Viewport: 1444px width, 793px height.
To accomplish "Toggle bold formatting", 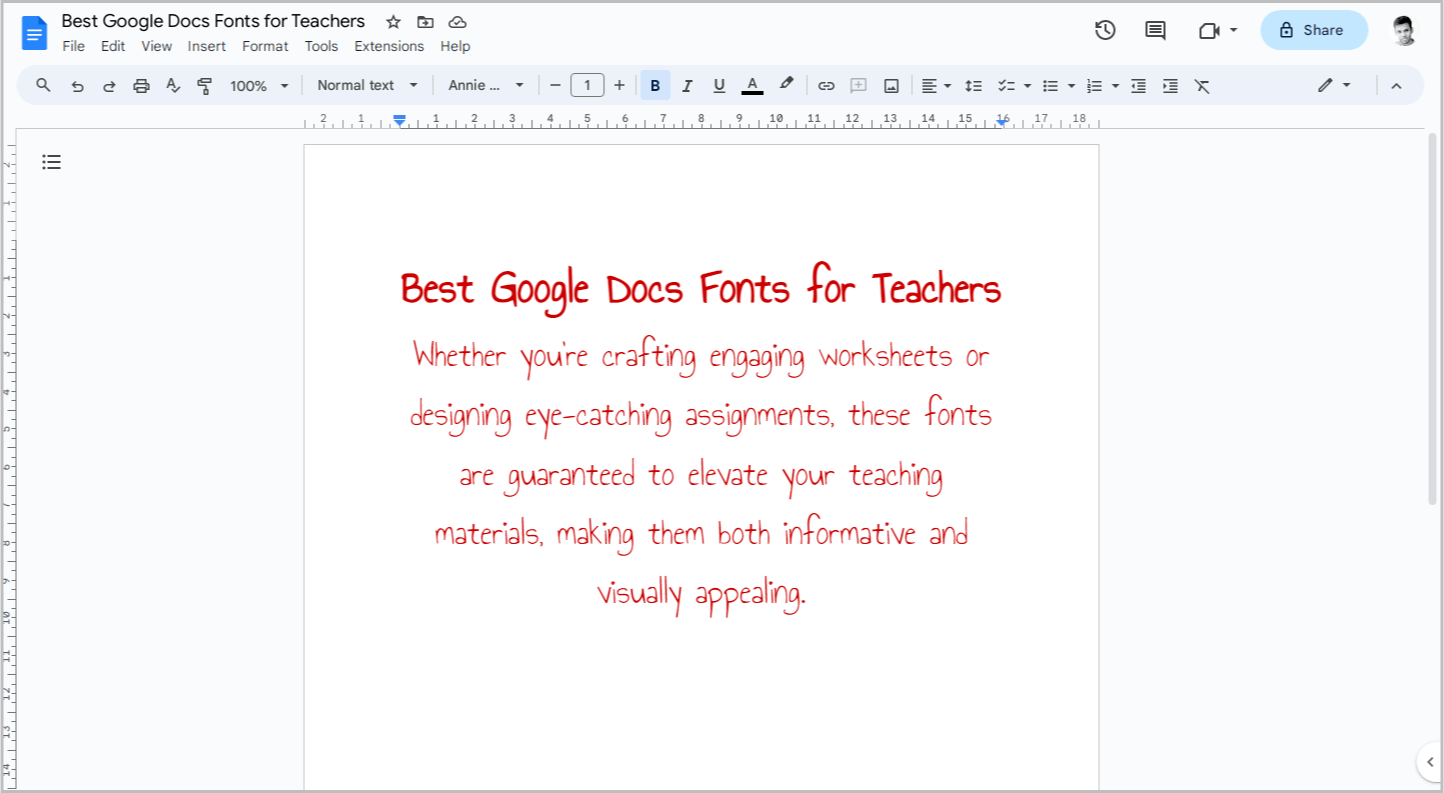I will pyautogui.click(x=655, y=85).
